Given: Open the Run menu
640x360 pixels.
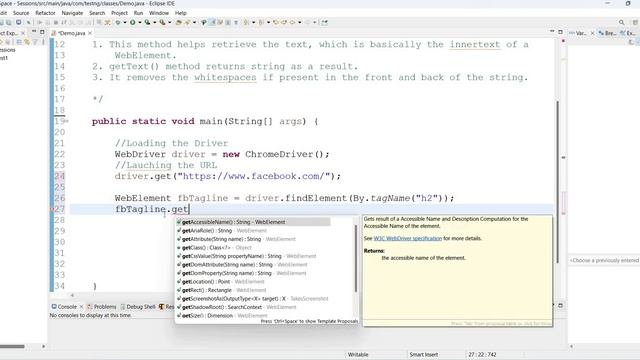Looking at the screenshot, I should [138, 13].
